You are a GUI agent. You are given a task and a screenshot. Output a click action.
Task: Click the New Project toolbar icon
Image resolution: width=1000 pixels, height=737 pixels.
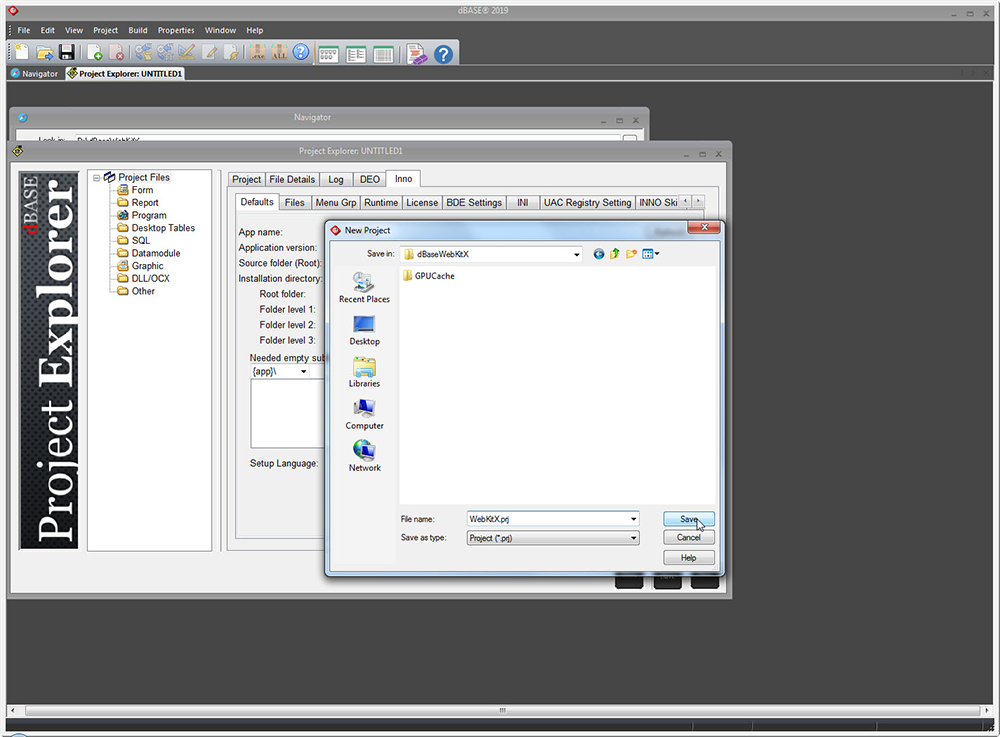(22, 52)
